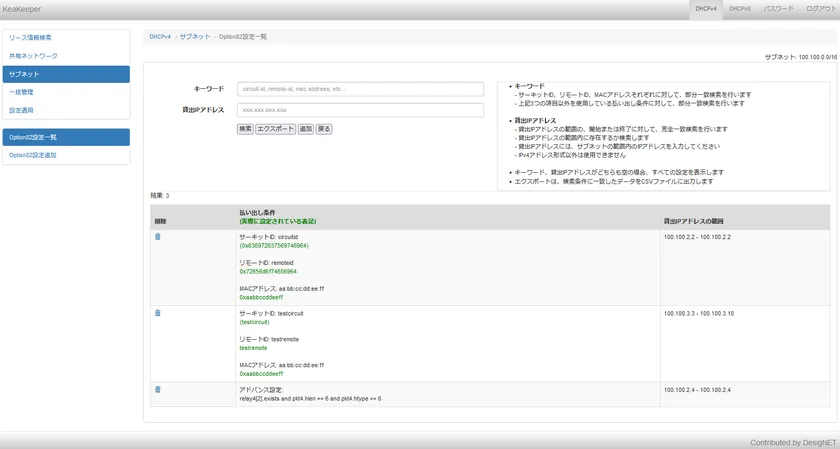
Task: Delete the advanced setting relay4 entry
Action: pyautogui.click(x=157, y=389)
